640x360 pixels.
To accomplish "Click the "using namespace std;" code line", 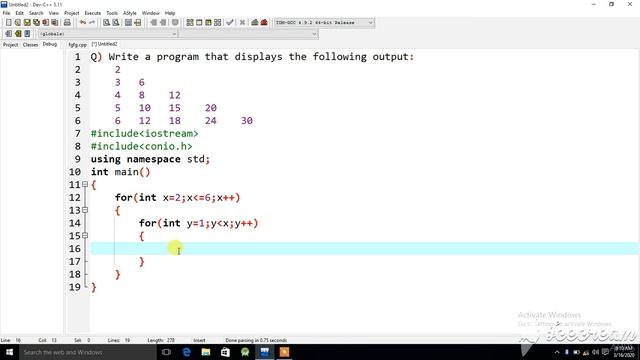I will point(150,159).
